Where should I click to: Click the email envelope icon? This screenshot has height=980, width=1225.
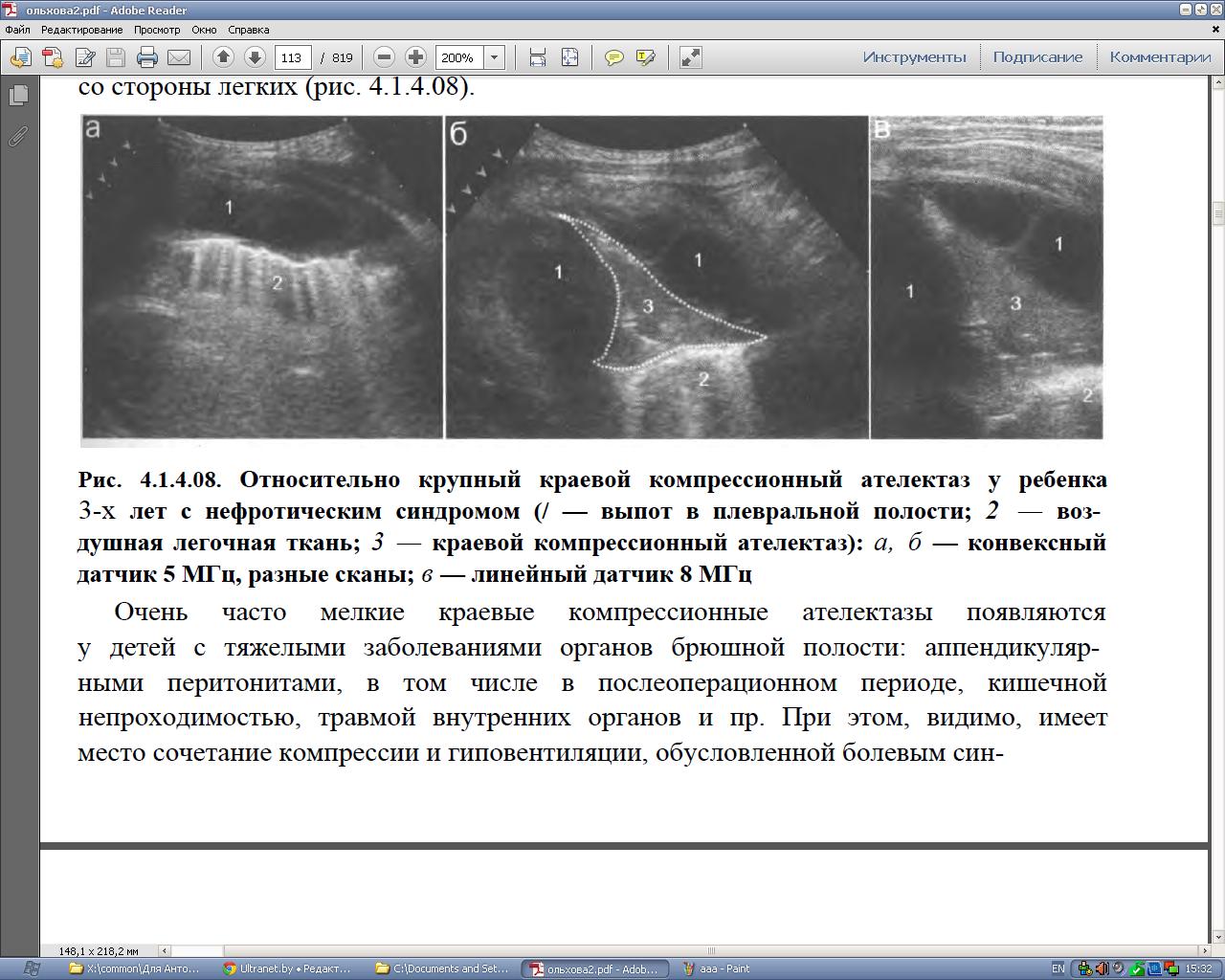(x=179, y=57)
